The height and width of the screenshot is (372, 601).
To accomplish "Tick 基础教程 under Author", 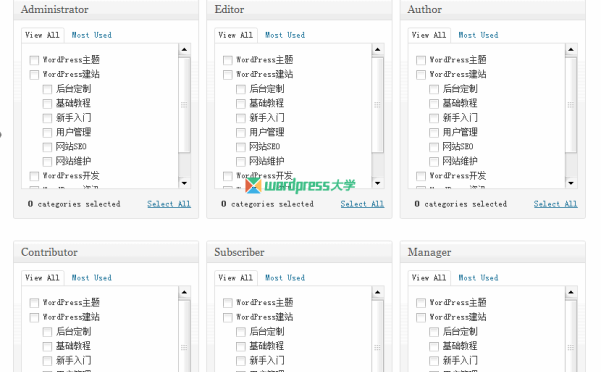I will click(x=434, y=104).
